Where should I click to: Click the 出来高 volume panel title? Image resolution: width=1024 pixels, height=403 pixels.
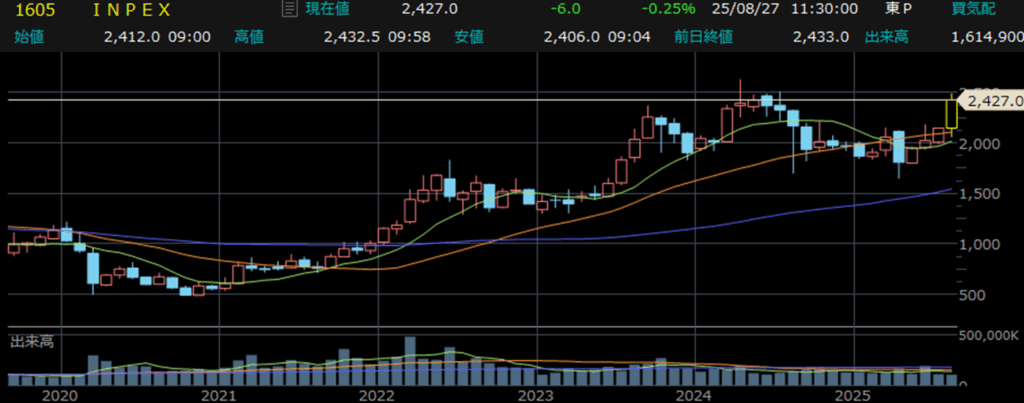31,342
